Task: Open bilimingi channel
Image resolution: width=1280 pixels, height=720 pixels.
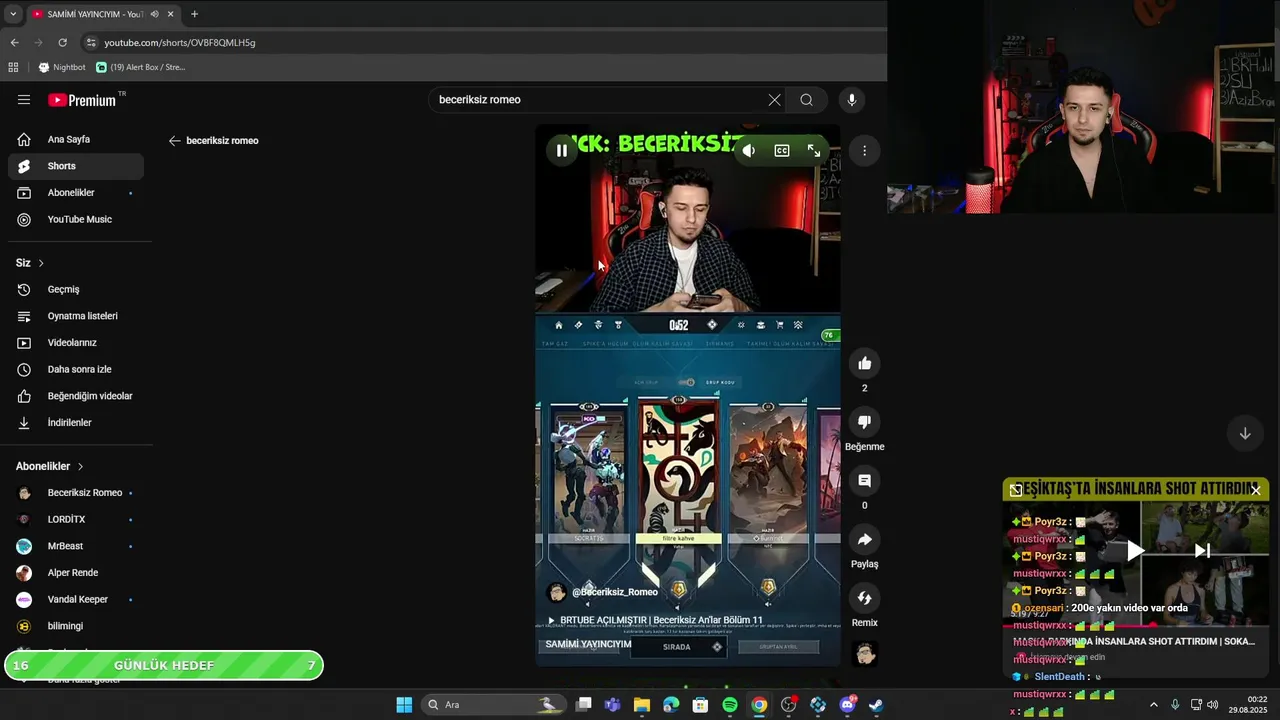Action: 76,626
